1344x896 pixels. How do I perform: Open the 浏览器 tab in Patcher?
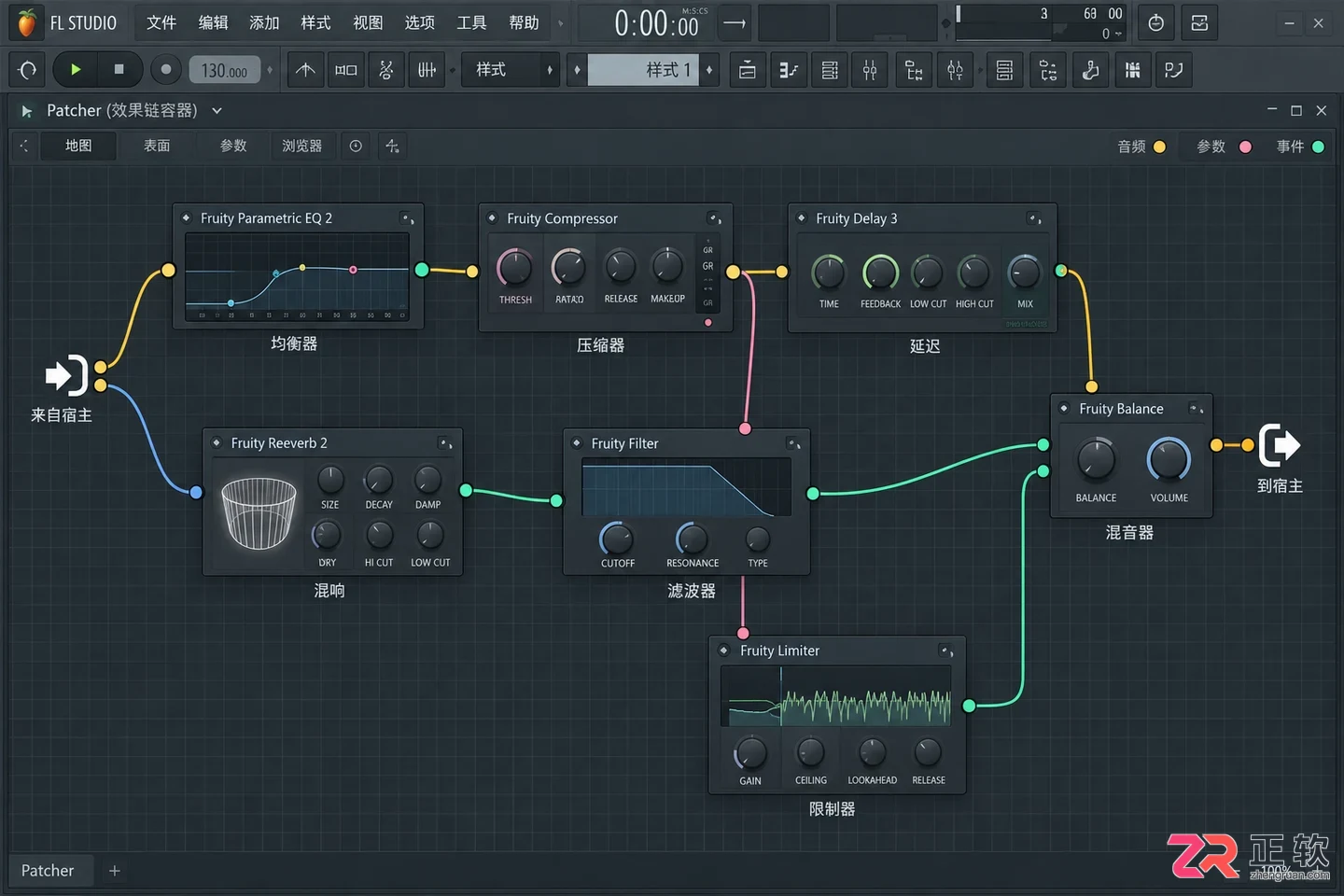(301, 146)
